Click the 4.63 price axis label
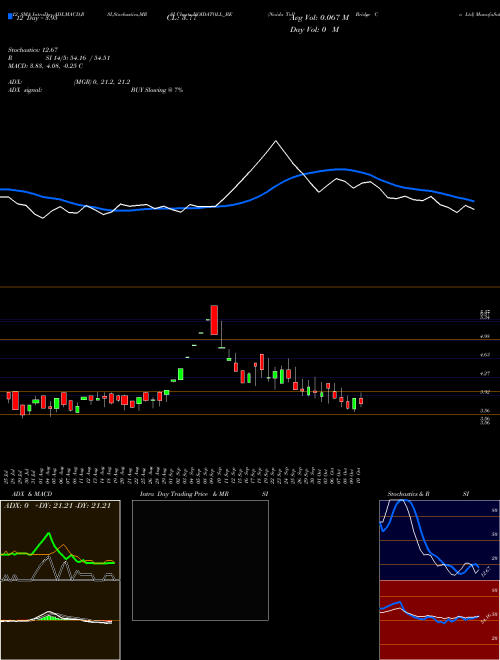The width and height of the screenshot is (500, 660). point(485,355)
